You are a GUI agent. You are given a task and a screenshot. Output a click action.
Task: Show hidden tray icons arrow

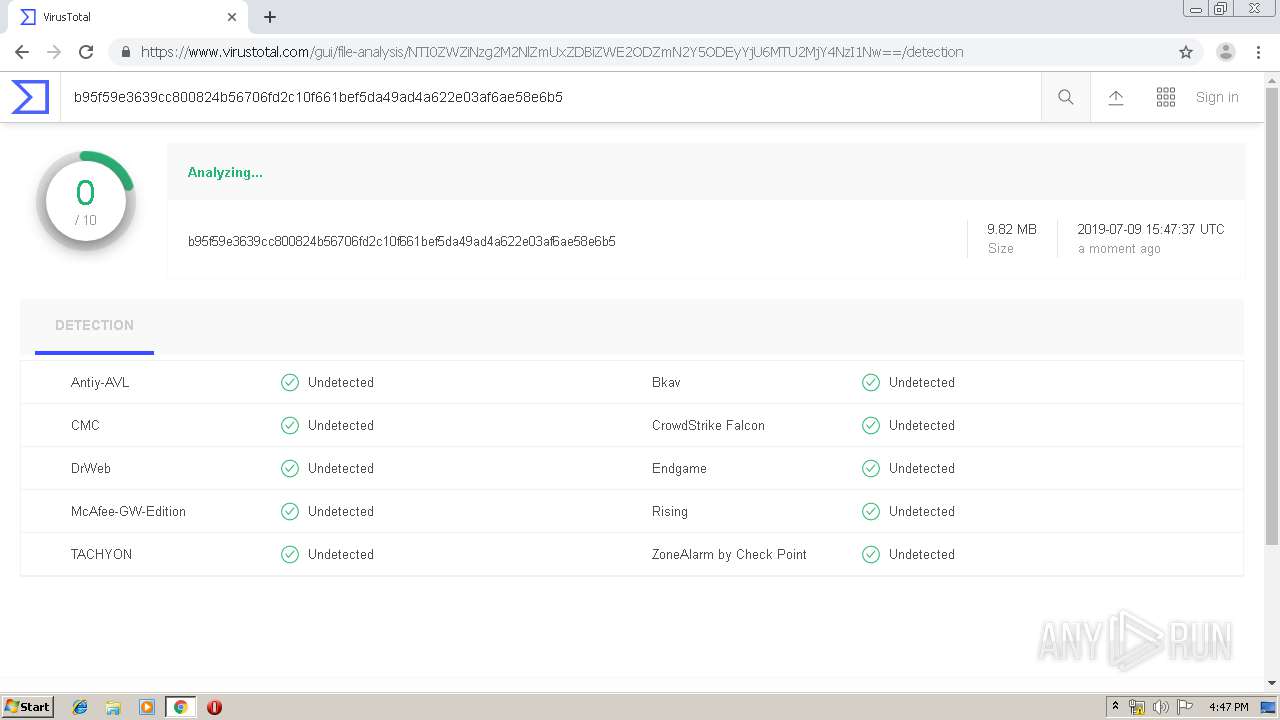pyautogui.click(x=1115, y=707)
